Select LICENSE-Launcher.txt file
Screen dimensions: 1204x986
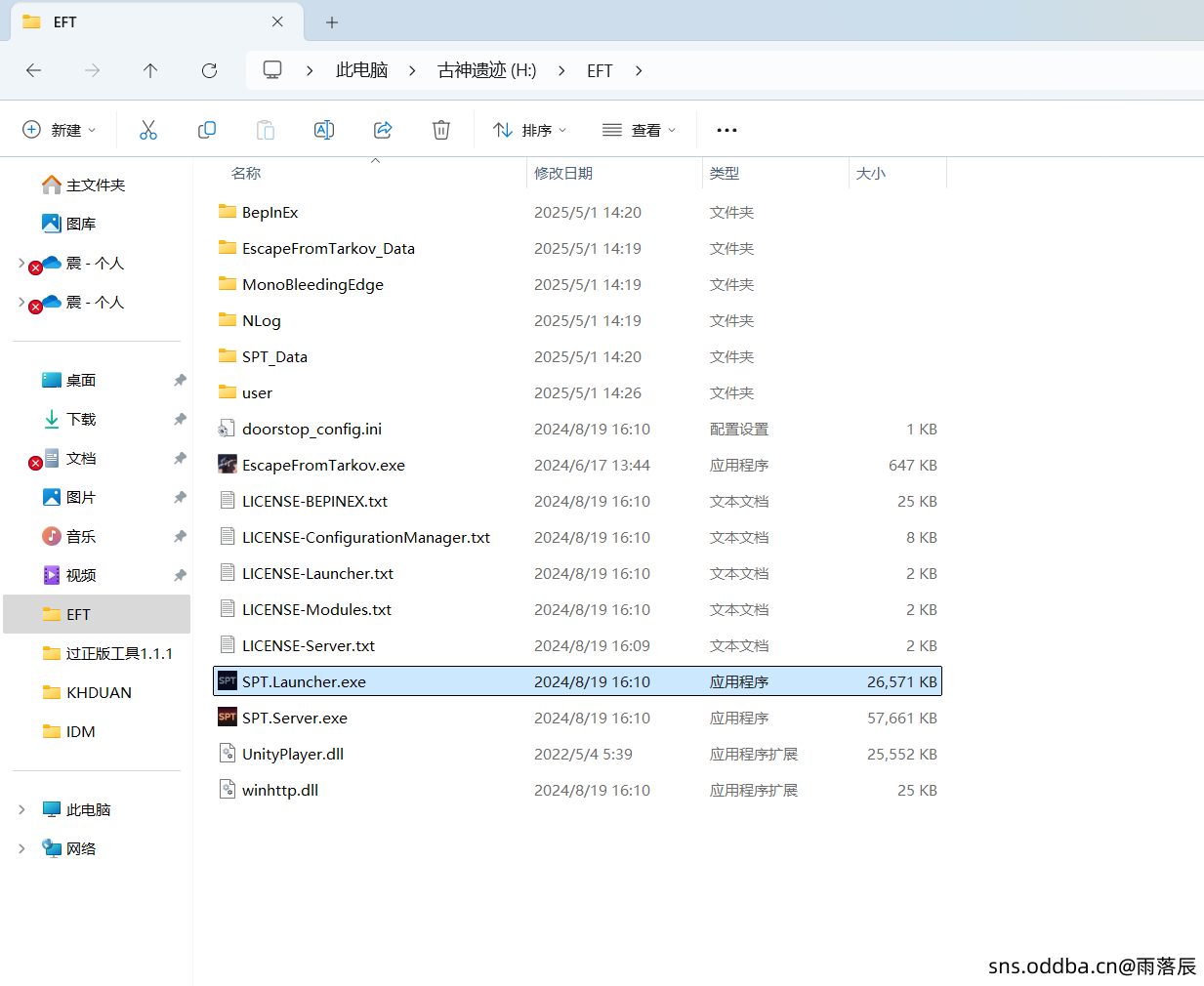577,573
